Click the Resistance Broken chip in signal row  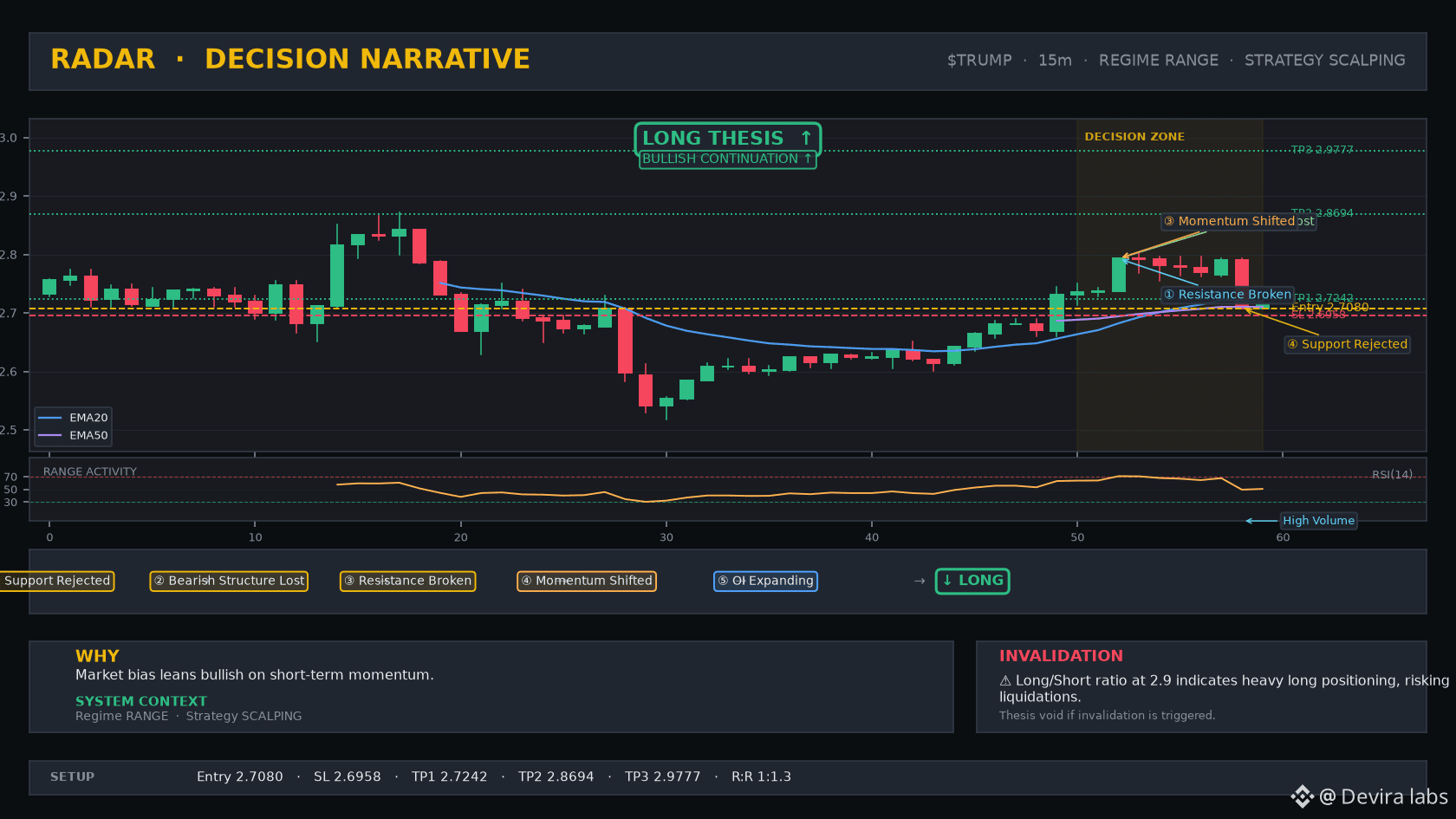tap(407, 581)
